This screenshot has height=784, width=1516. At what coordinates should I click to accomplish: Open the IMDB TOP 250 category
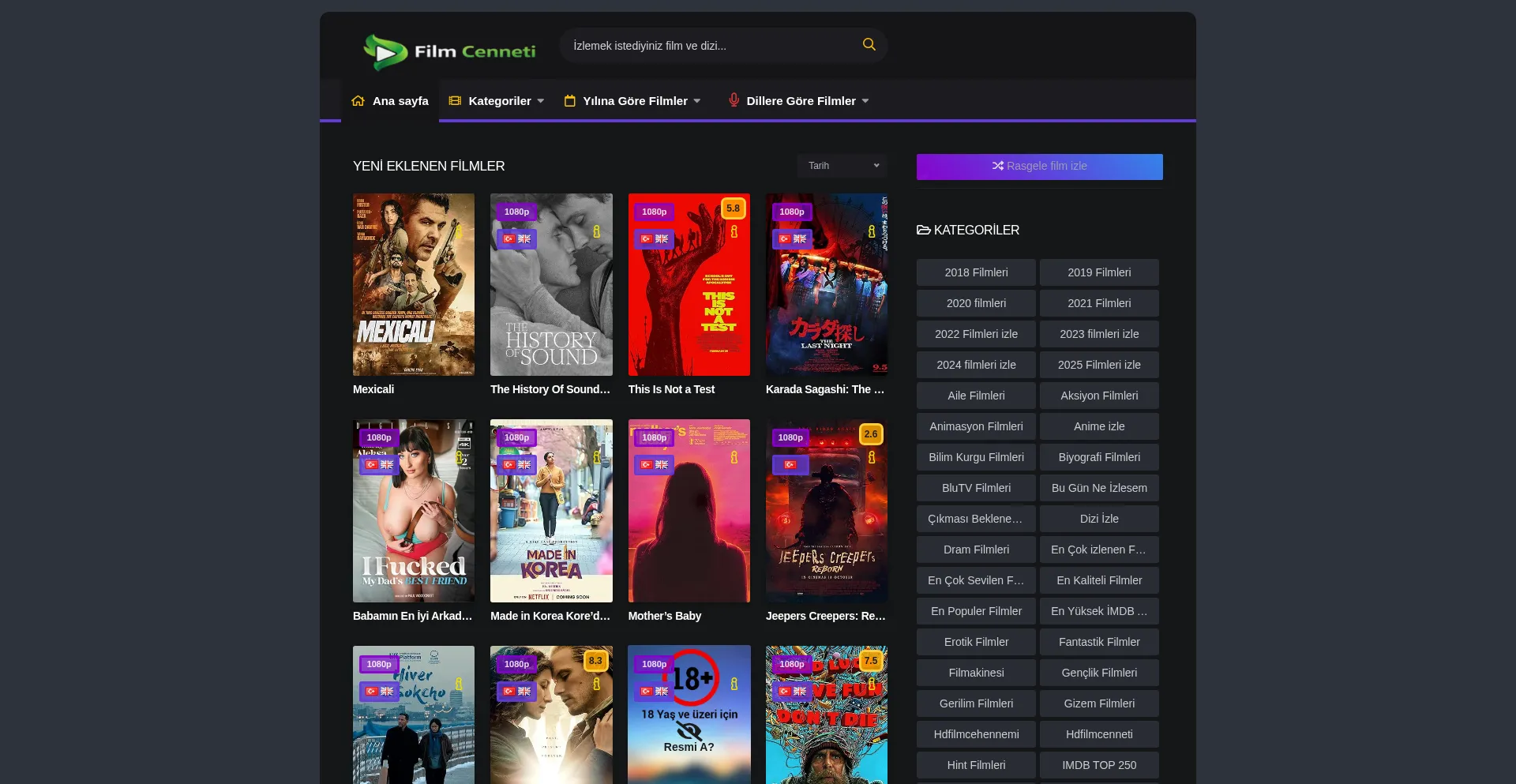point(1099,765)
